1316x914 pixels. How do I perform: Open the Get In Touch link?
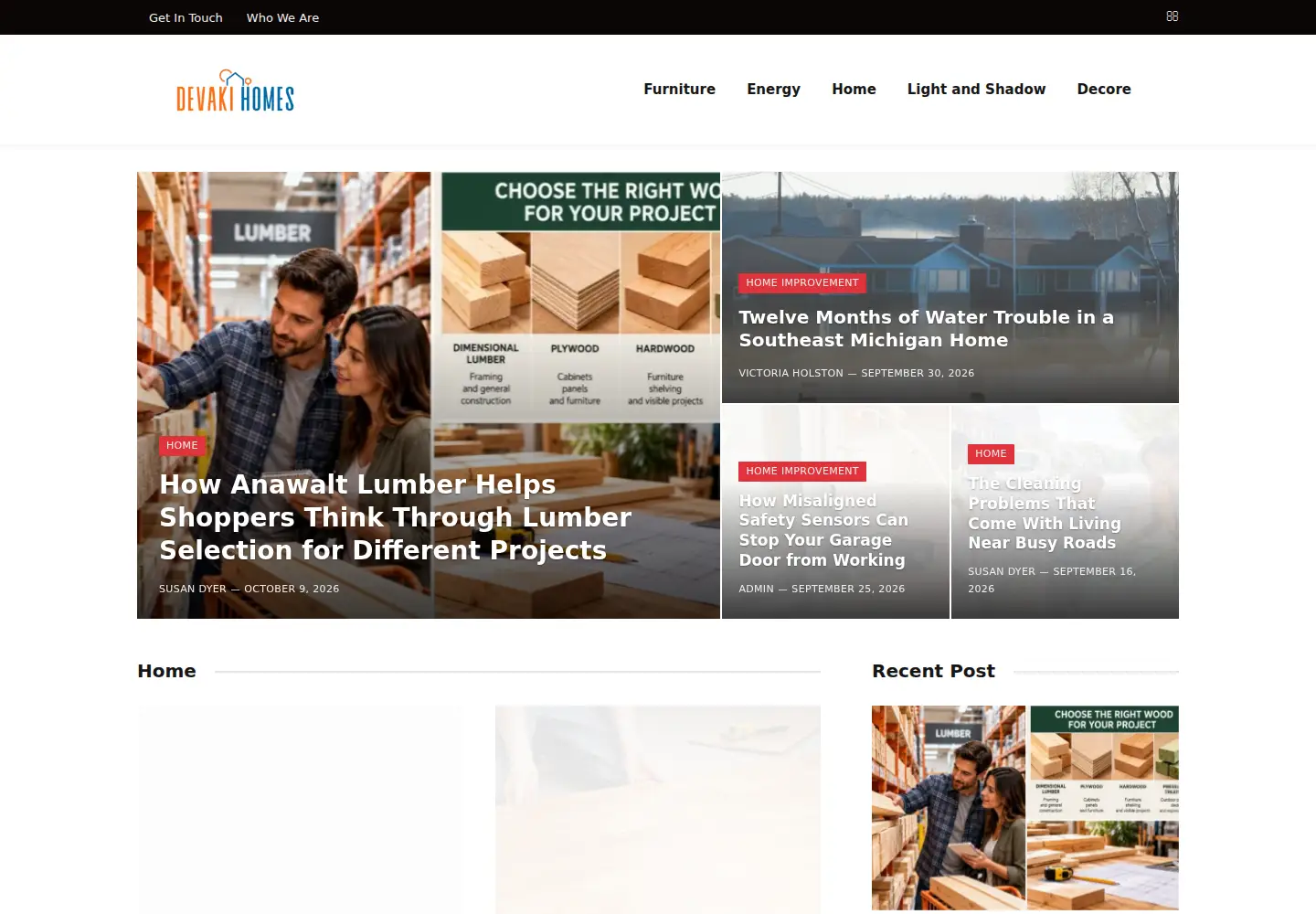click(x=186, y=17)
